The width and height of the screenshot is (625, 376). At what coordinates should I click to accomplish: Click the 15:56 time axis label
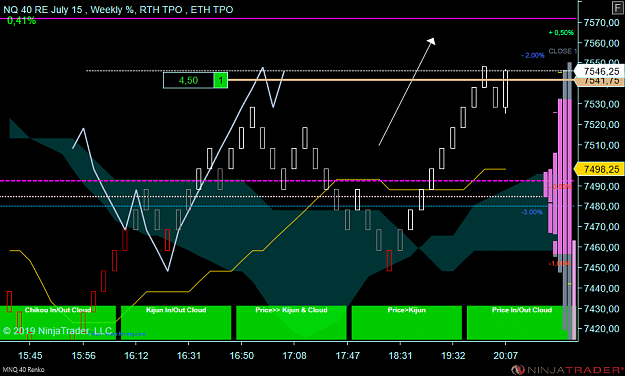click(83, 356)
